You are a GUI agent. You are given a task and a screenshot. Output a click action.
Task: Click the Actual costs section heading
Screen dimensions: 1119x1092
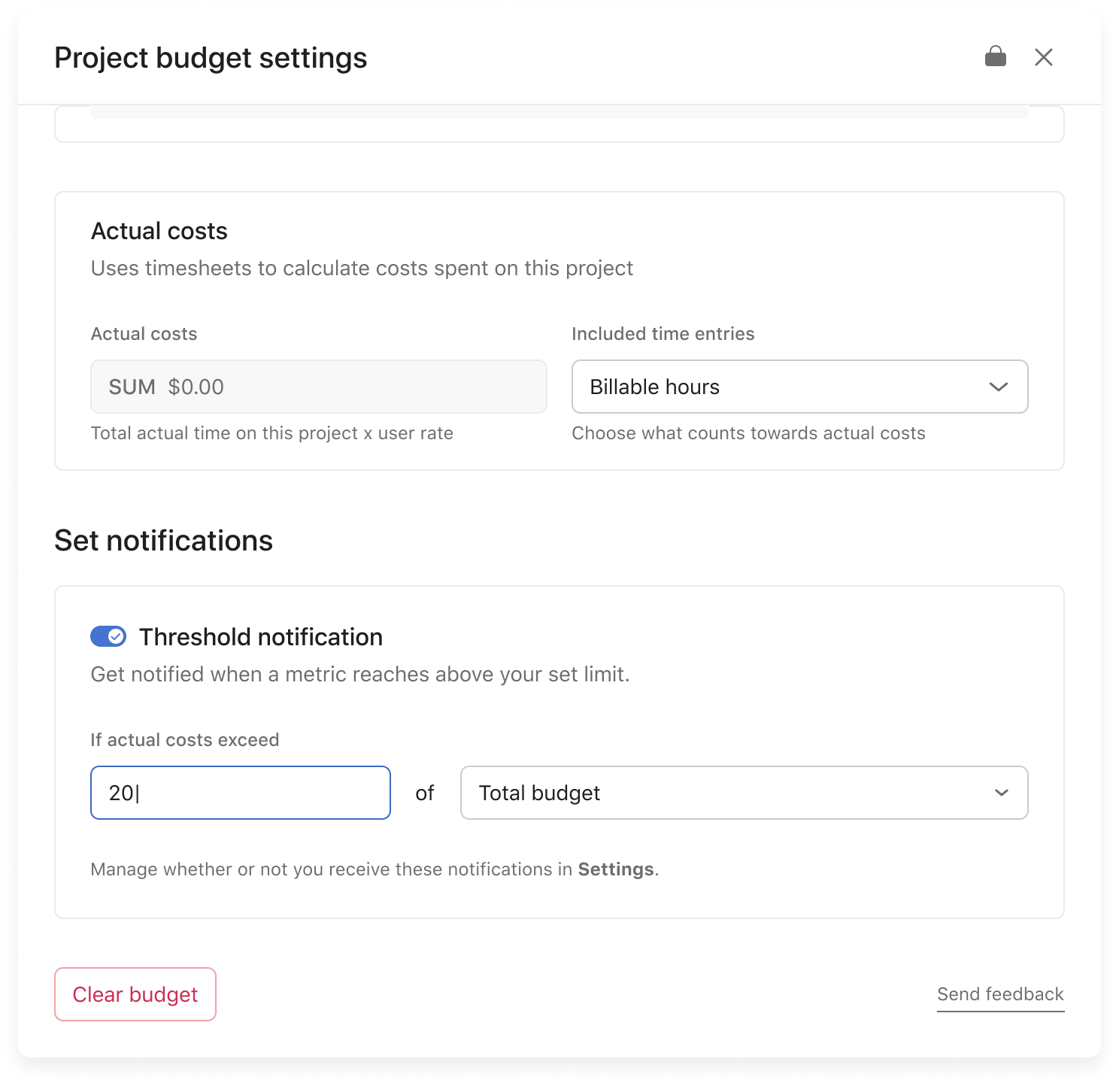159,231
